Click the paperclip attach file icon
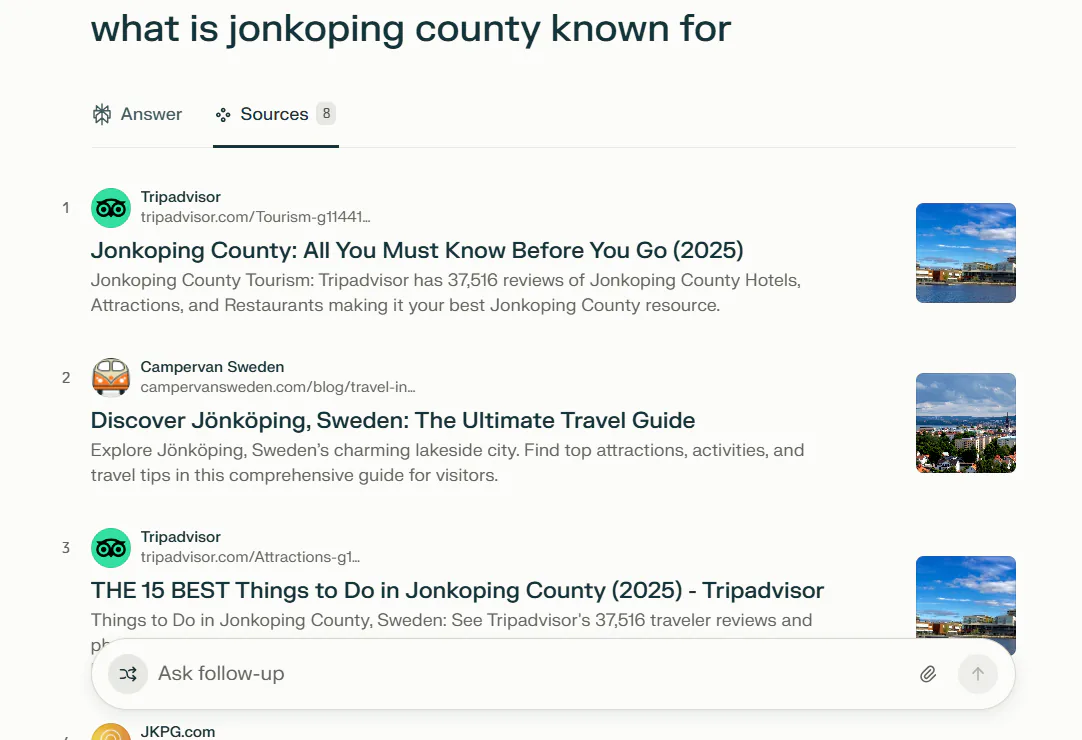Screen dimensions: 1082x740 pyautogui.click(x=928, y=674)
